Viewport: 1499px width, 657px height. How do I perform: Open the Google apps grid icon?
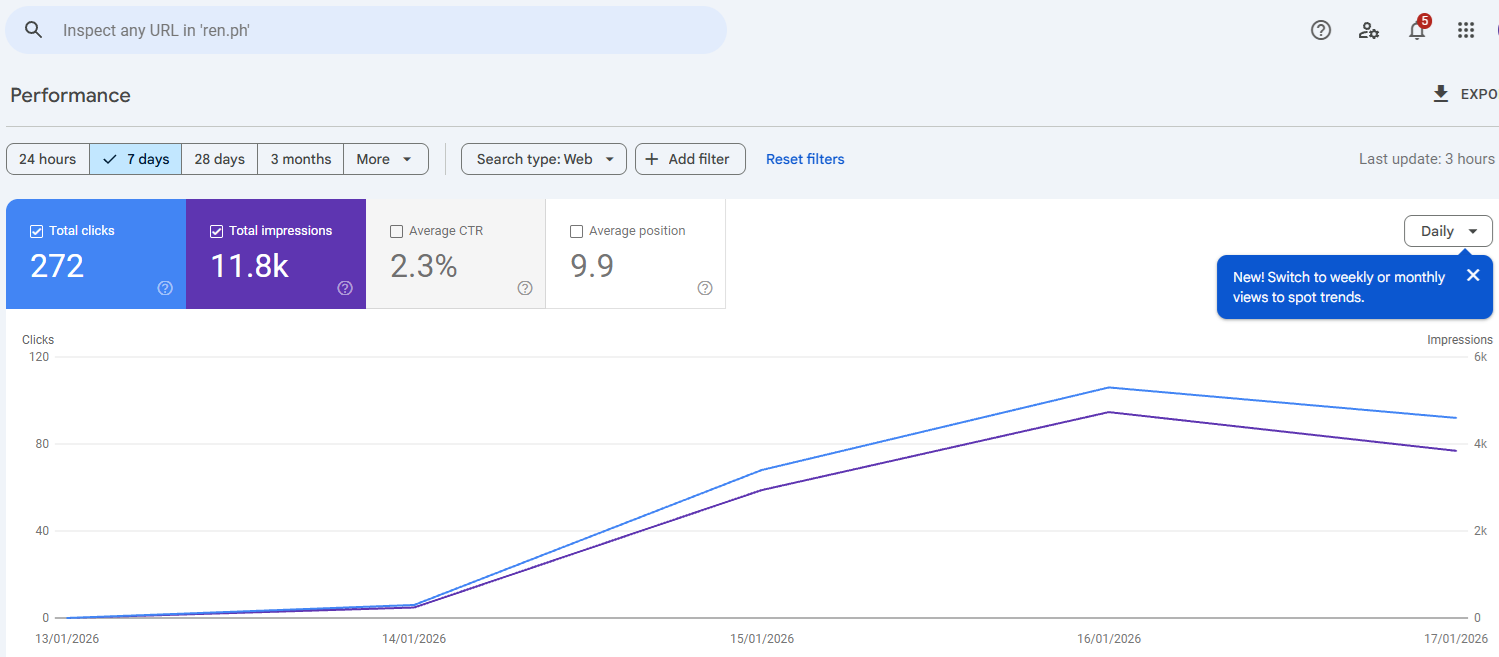(x=1466, y=30)
